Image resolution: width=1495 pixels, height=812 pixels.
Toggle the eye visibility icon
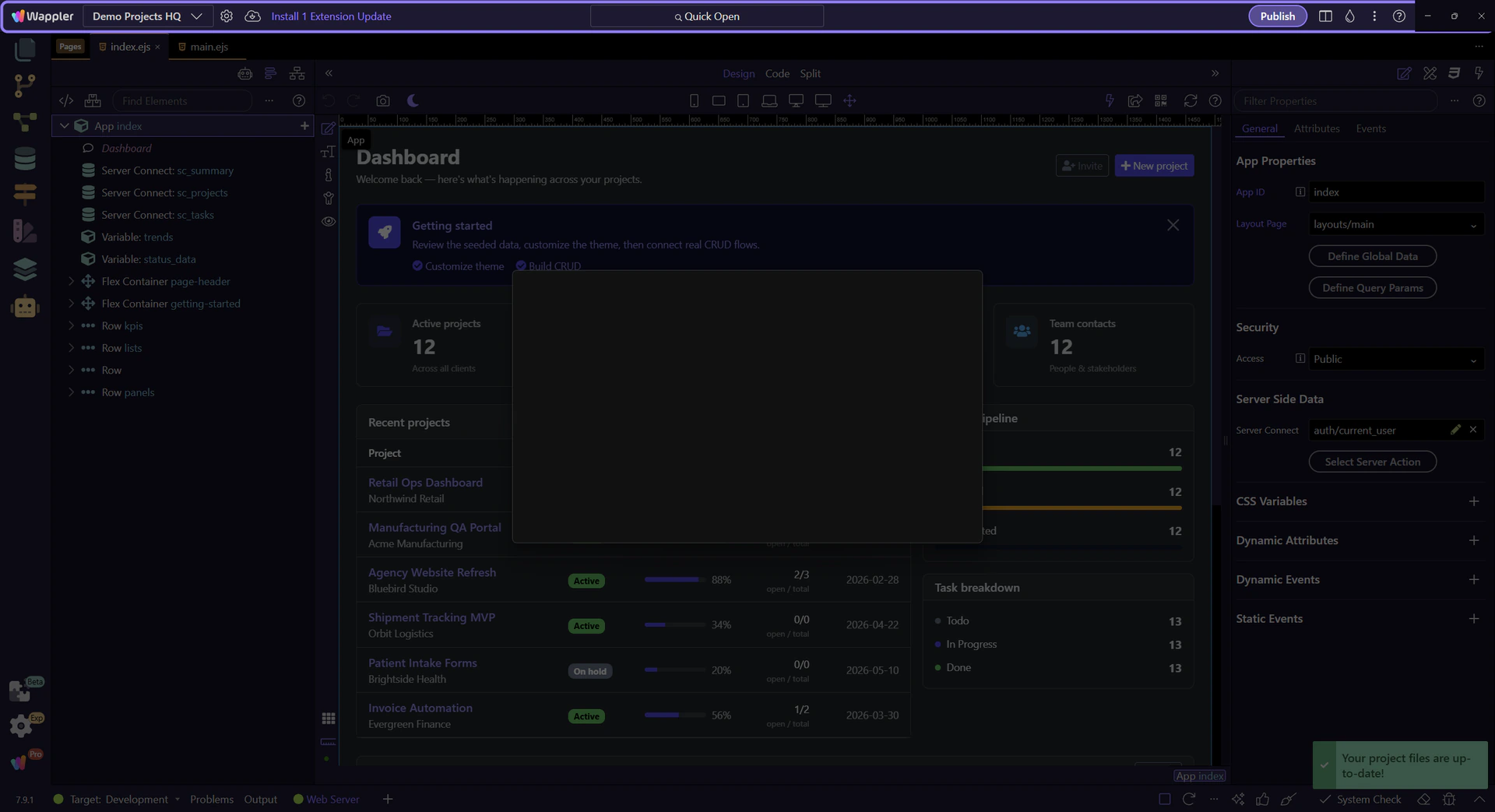click(x=329, y=222)
